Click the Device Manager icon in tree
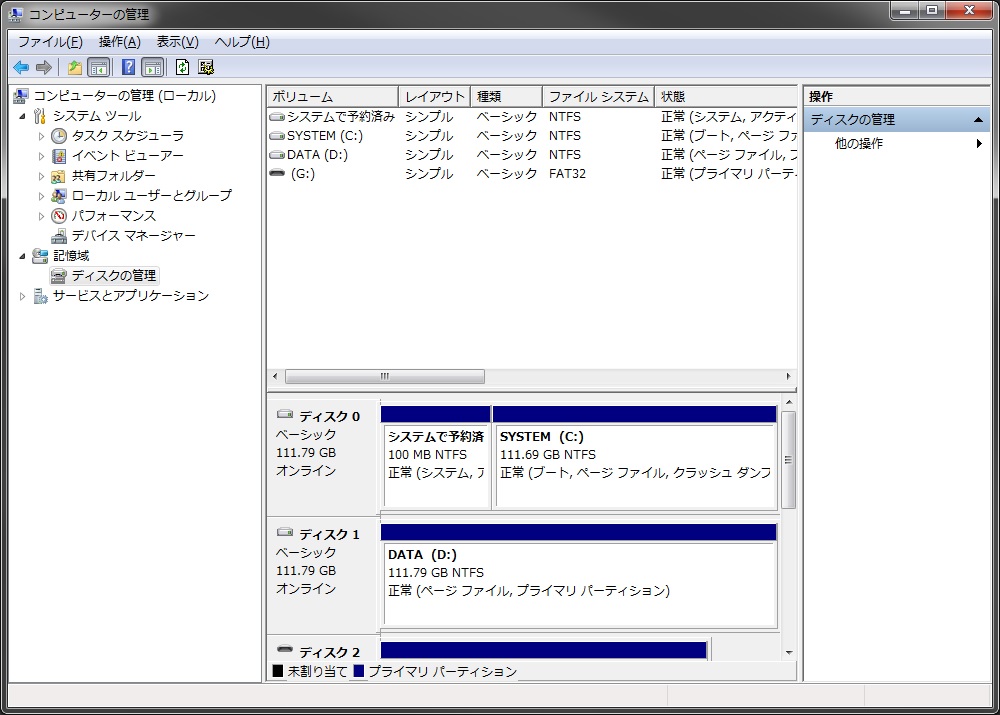The image size is (1000, 715). 59,236
